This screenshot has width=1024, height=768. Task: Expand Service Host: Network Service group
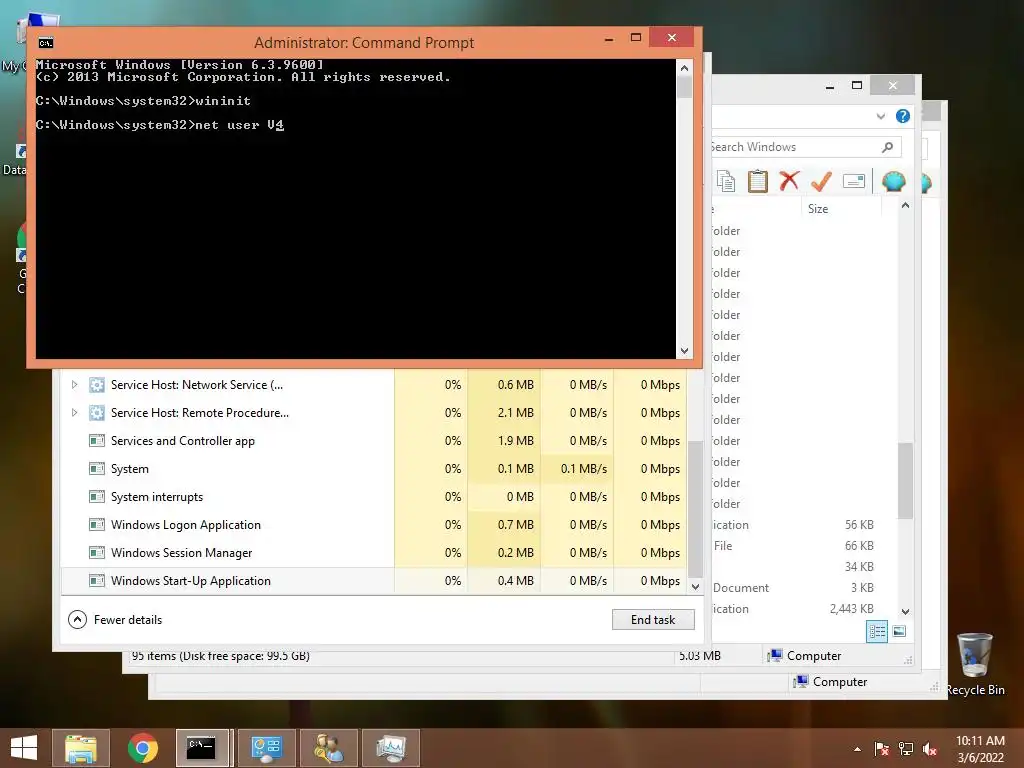pos(74,385)
